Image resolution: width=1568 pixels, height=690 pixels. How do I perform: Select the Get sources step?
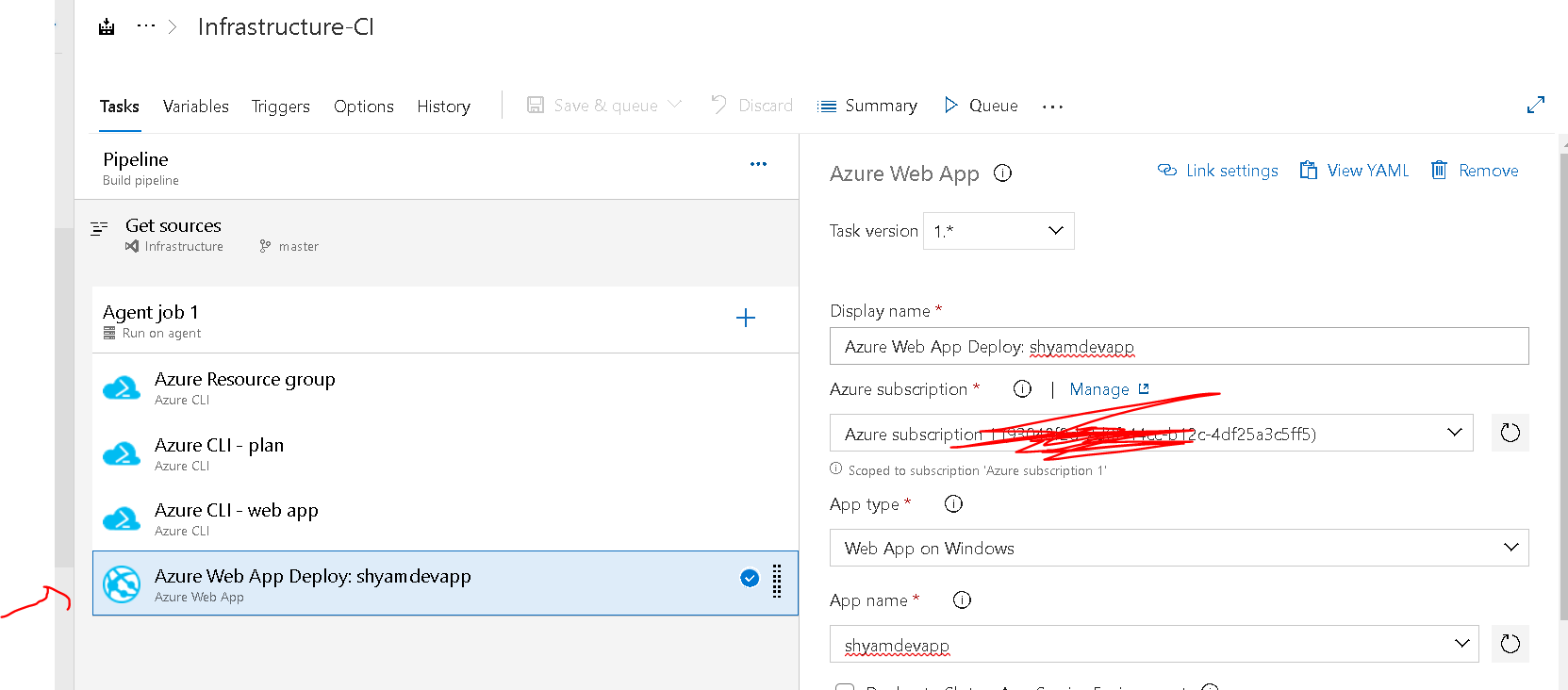pos(437,236)
